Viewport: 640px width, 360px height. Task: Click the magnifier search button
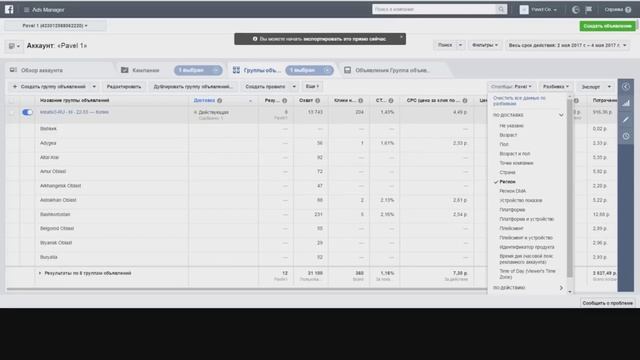[501, 9]
